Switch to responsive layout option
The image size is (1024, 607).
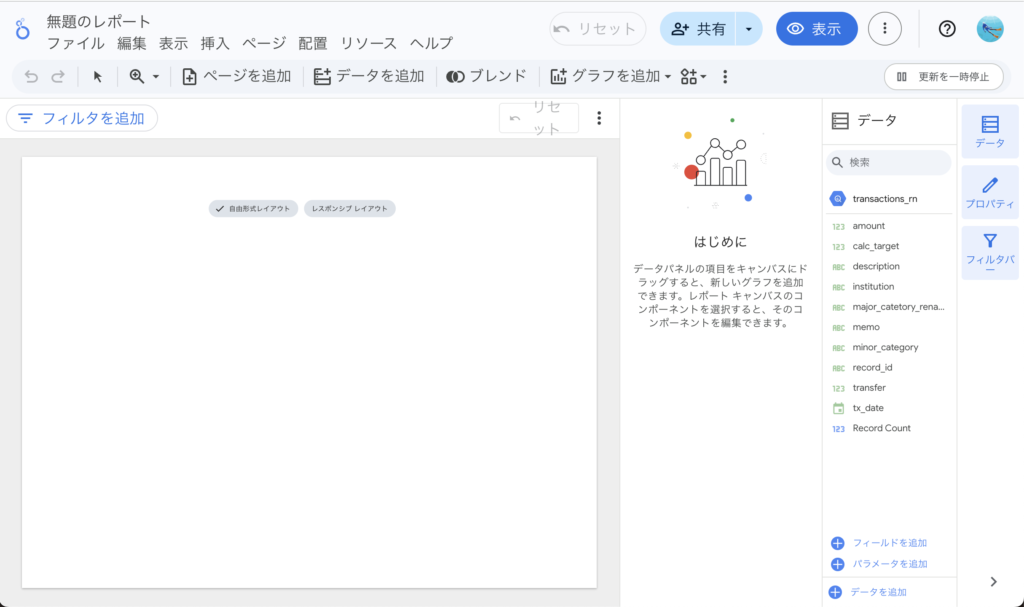pos(349,209)
